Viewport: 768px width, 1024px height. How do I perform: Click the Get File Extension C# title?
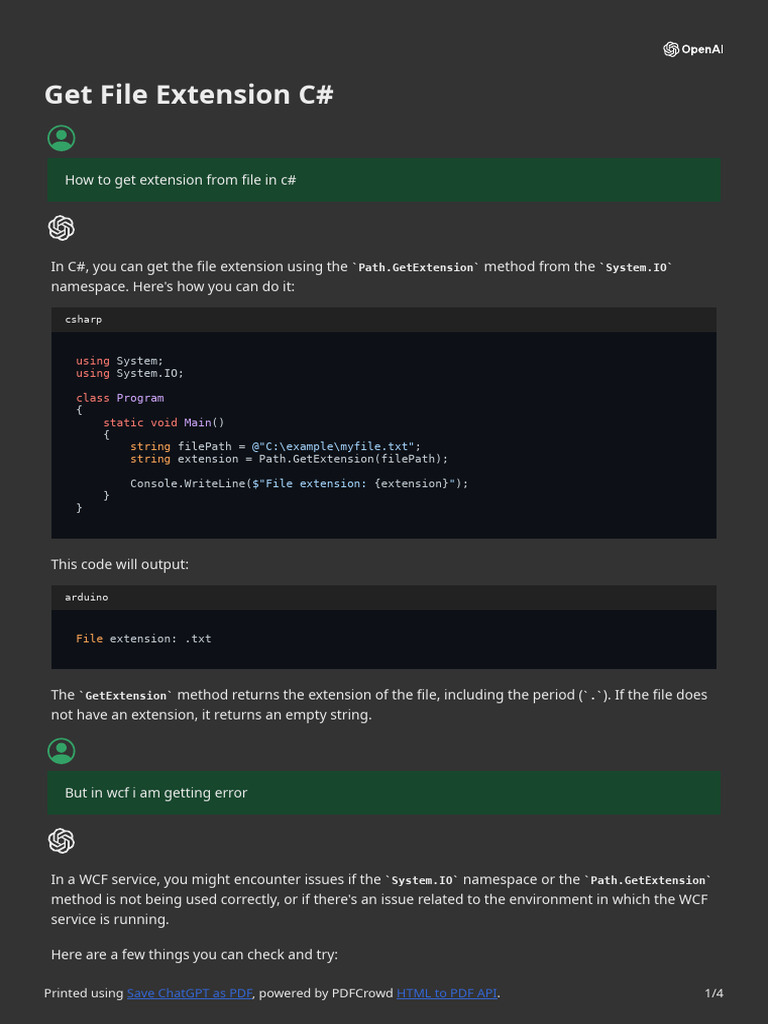(x=189, y=95)
